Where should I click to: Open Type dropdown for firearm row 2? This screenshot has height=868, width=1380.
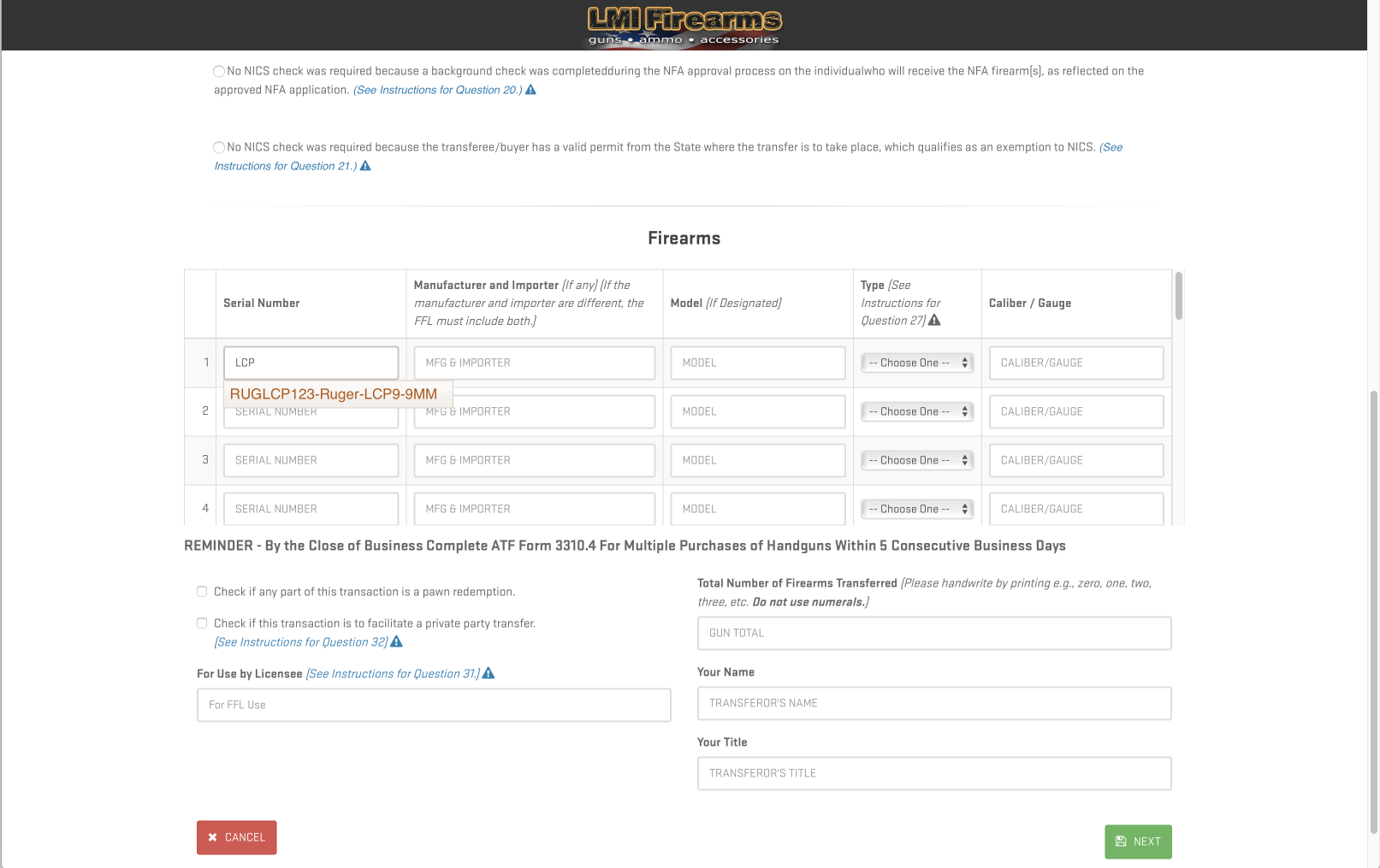[917, 411]
